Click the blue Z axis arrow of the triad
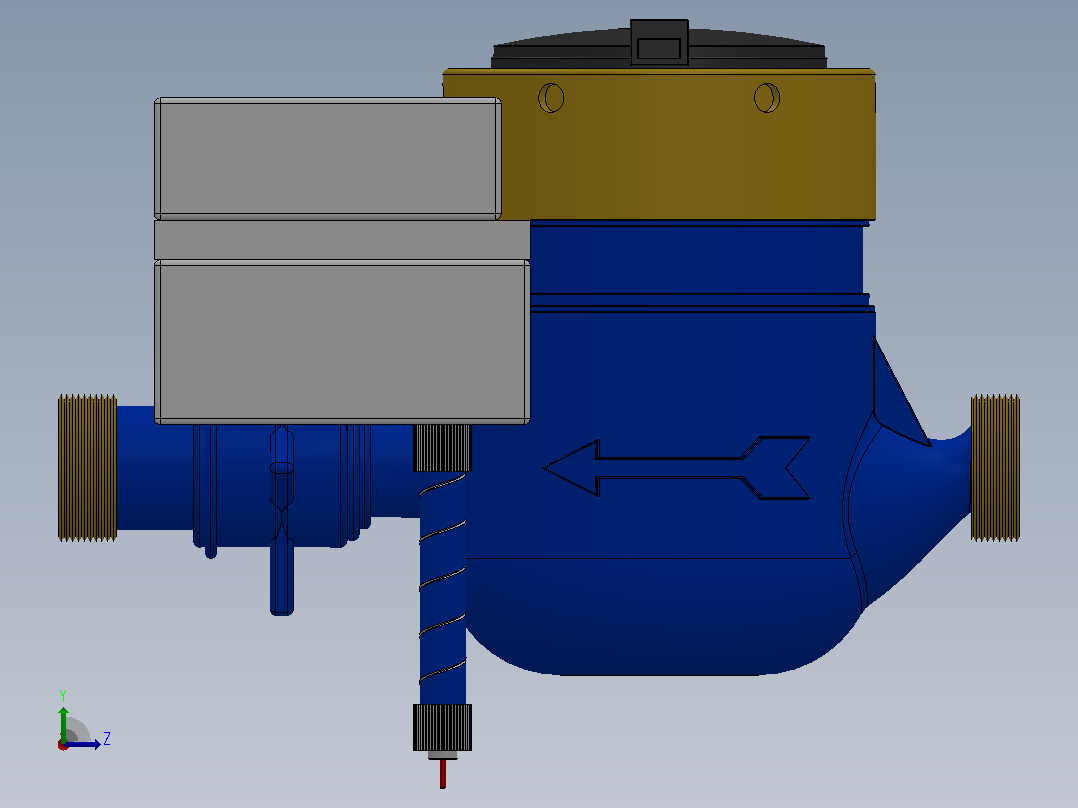The image size is (1078, 808). [84, 744]
